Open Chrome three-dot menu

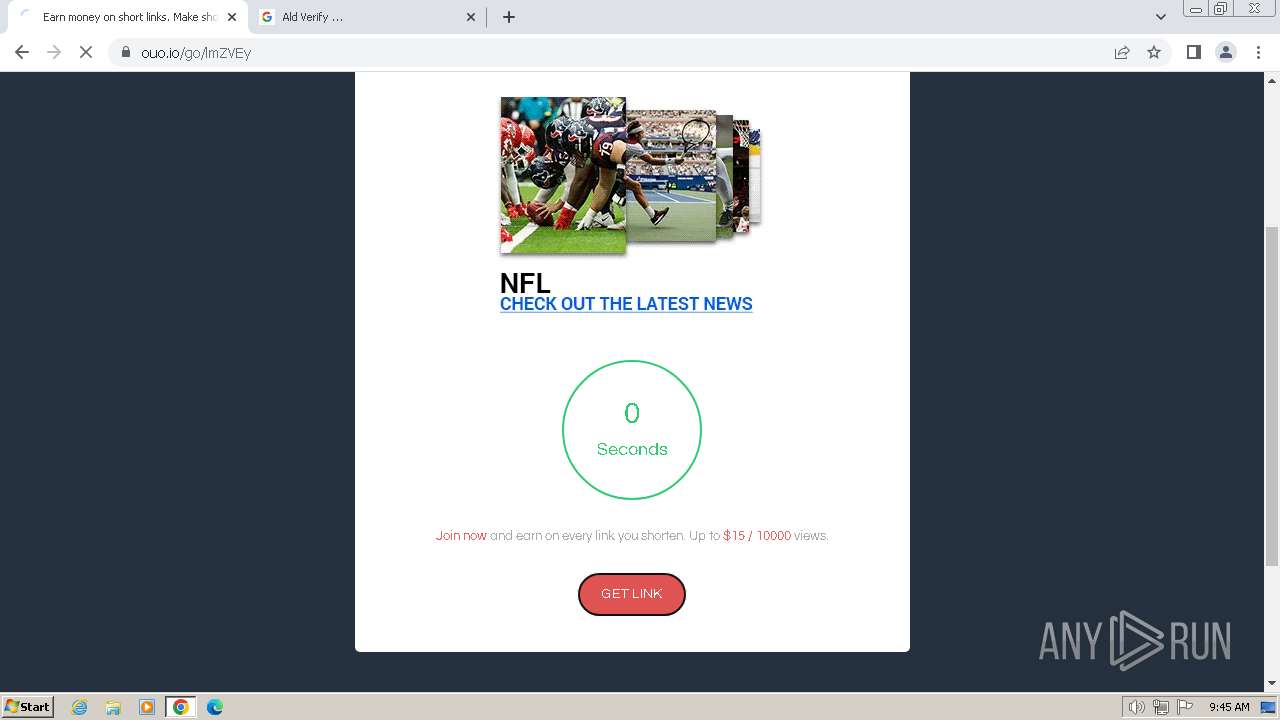pos(1258,52)
